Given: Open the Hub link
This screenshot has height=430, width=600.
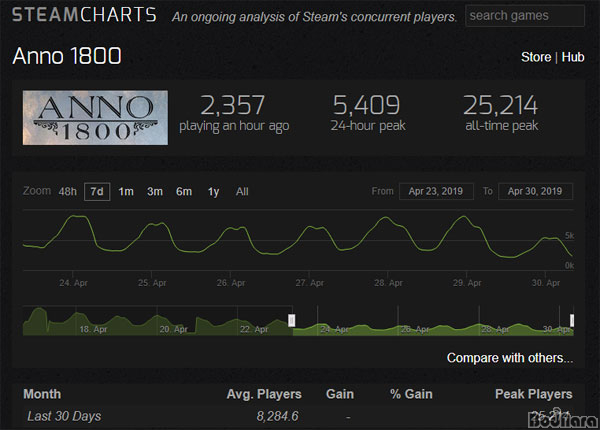Looking at the screenshot, I should tap(573, 57).
